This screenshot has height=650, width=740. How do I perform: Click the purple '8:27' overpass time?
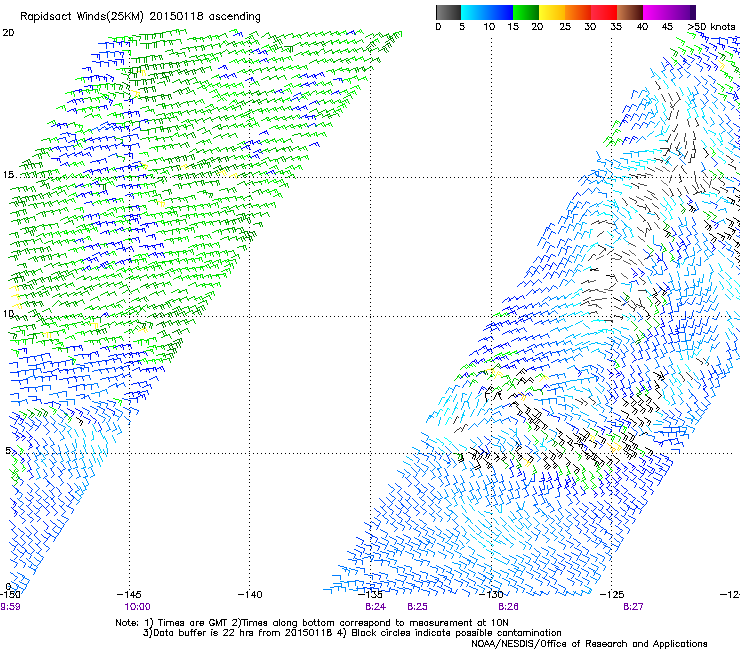pyautogui.click(x=633, y=607)
